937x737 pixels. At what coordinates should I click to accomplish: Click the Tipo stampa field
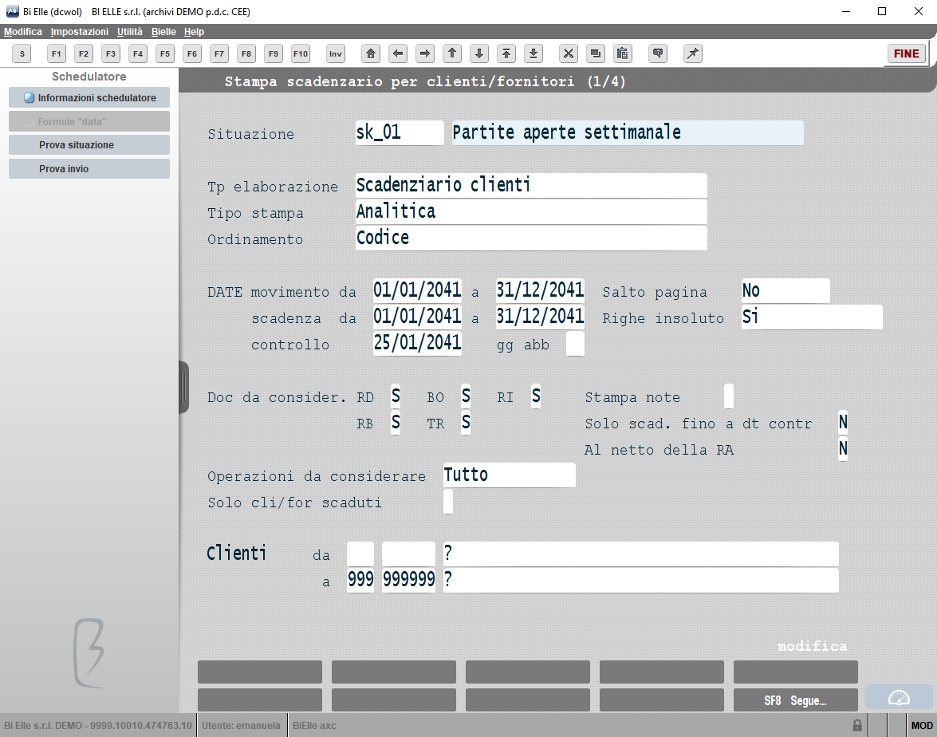coord(531,212)
